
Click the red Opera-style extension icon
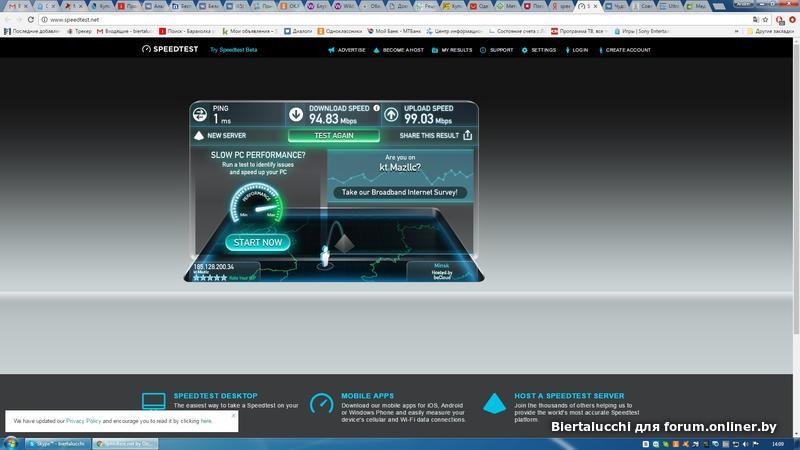point(792,19)
